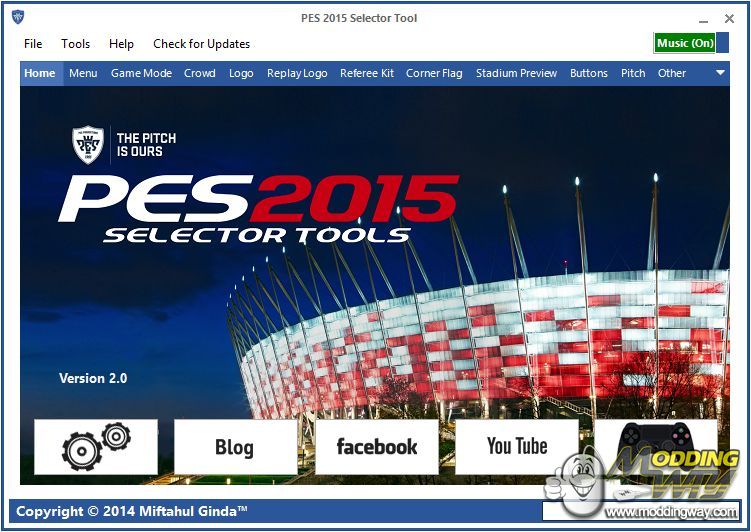Open the facebook logo button
The width and height of the screenshot is (751, 532).
tap(377, 447)
